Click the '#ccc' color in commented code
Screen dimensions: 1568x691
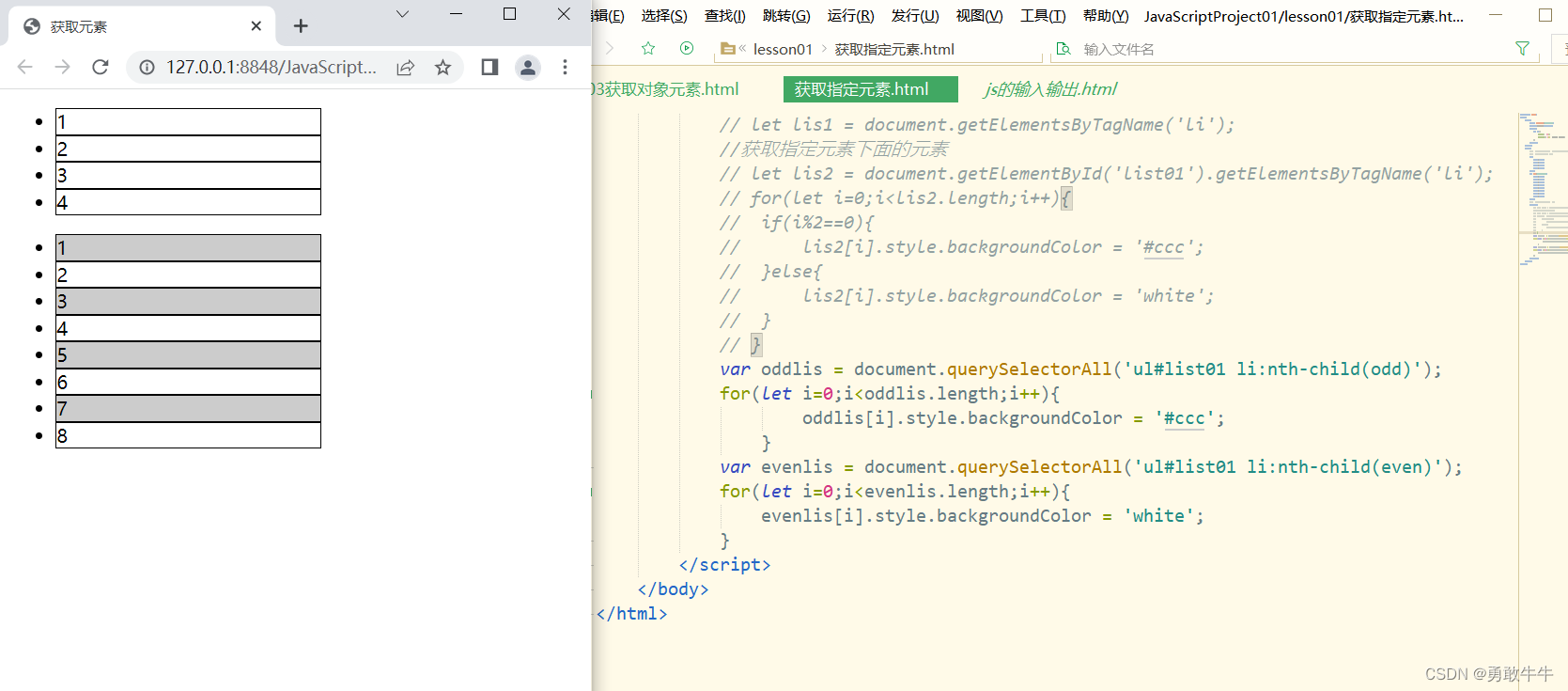click(x=1163, y=247)
